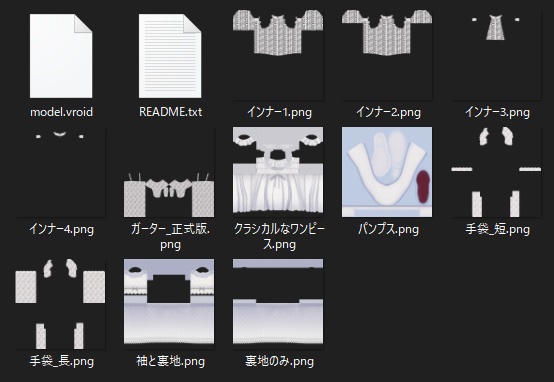Screen dimensions: 554x382
Task: Select the 袖と裏地.png thumbnail
Action: [169, 304]
